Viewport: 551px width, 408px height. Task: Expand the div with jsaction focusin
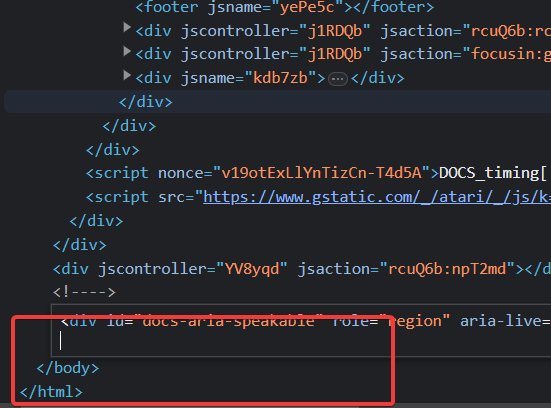pyautogui.click(x=127, y=52)
